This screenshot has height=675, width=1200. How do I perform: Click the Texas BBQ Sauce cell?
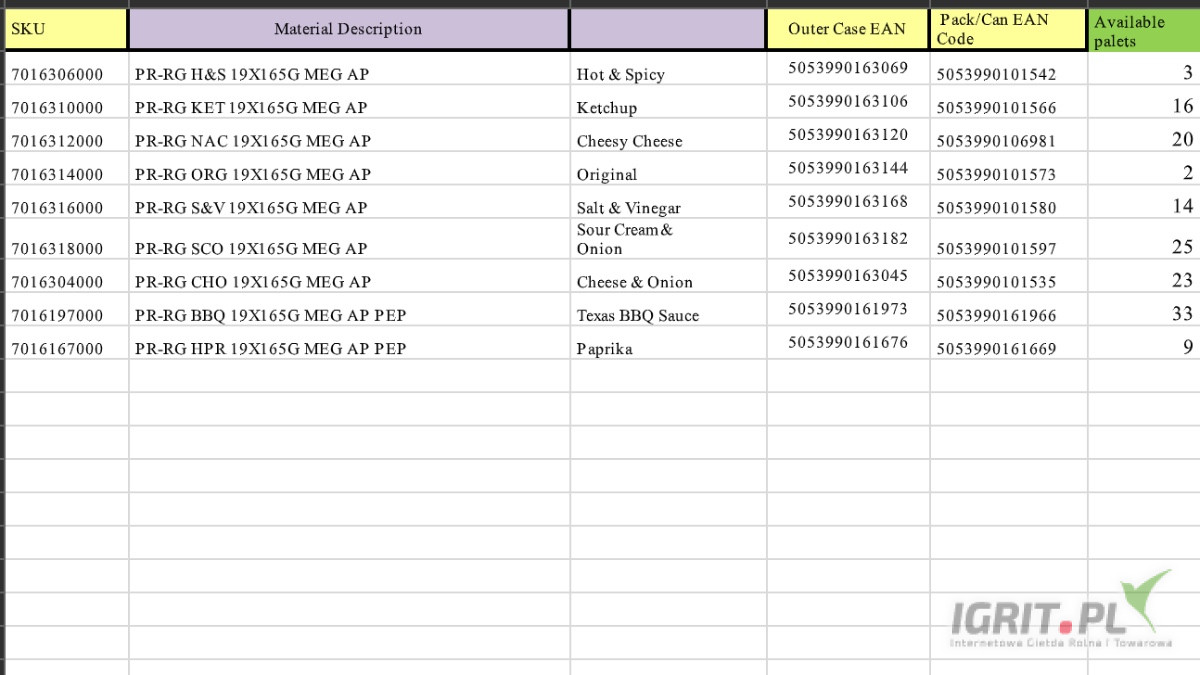(x=637, y=315)
